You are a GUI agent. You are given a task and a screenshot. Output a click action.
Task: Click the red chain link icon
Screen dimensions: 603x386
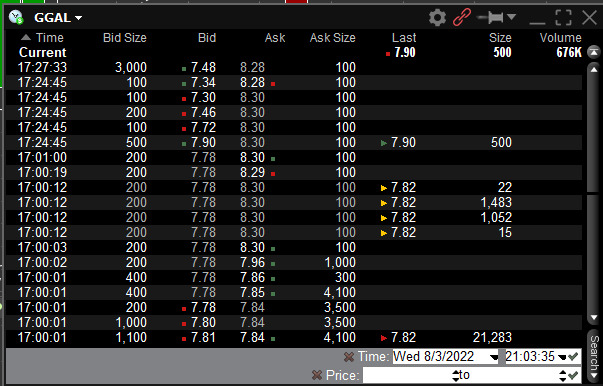(462, 17)
